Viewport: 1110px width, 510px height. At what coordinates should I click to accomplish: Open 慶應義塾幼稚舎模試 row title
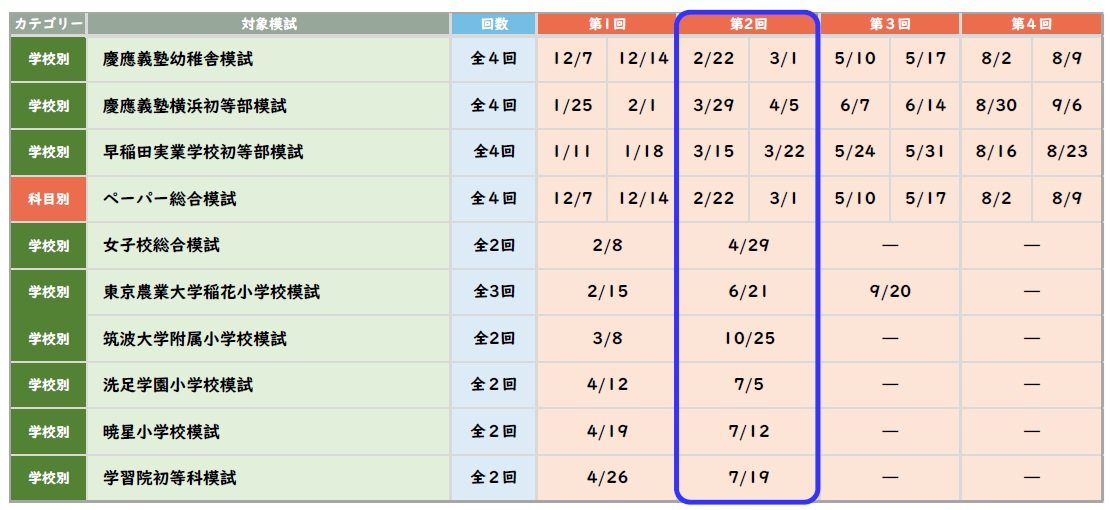pos(178,59)
